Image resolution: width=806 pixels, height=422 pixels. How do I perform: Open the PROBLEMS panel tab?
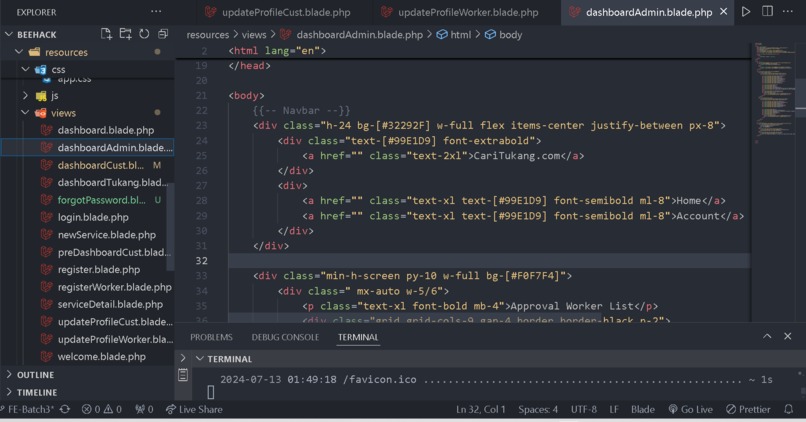click(211, 337)
